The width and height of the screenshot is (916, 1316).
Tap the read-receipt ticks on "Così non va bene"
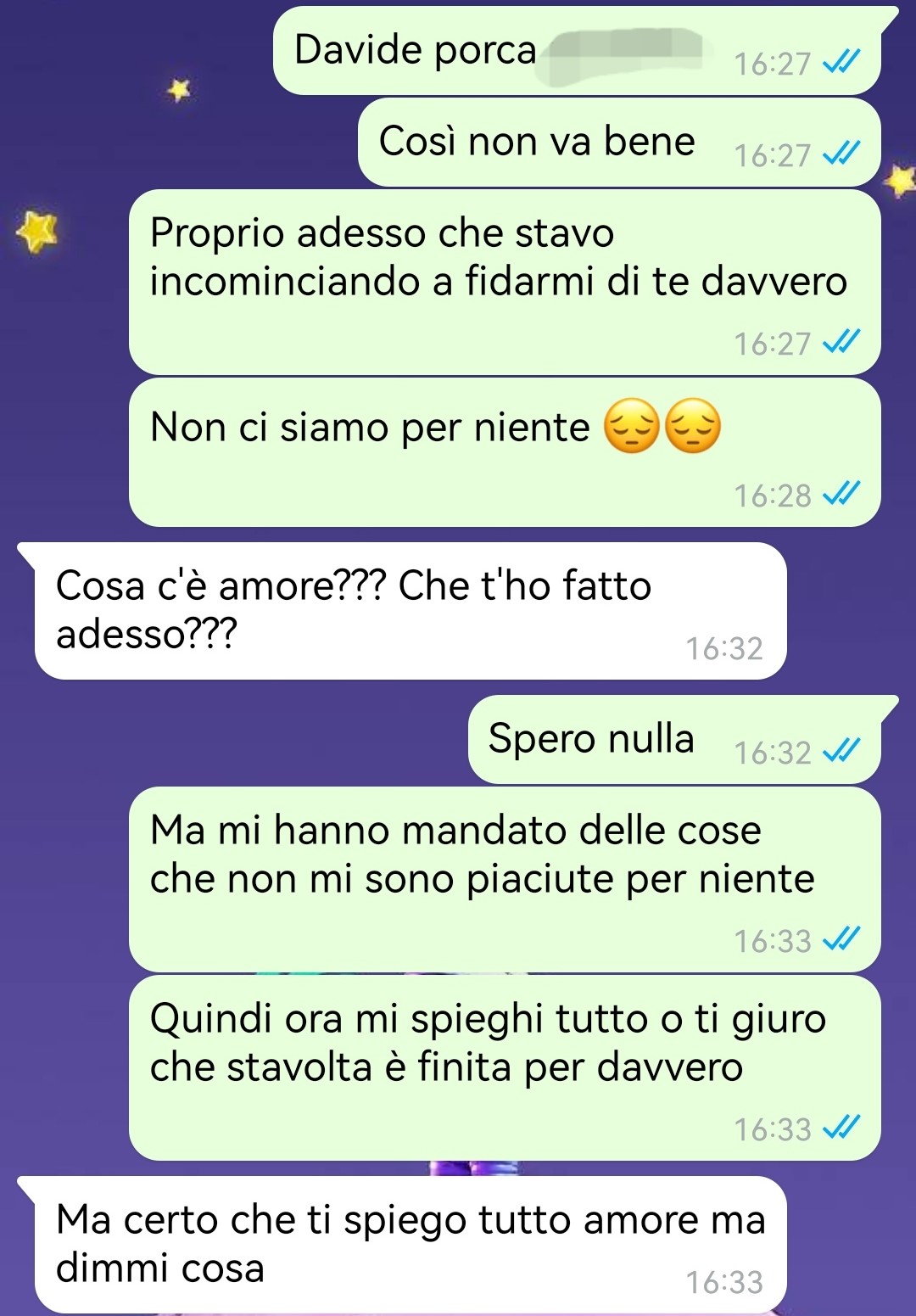tap(841, 154)
